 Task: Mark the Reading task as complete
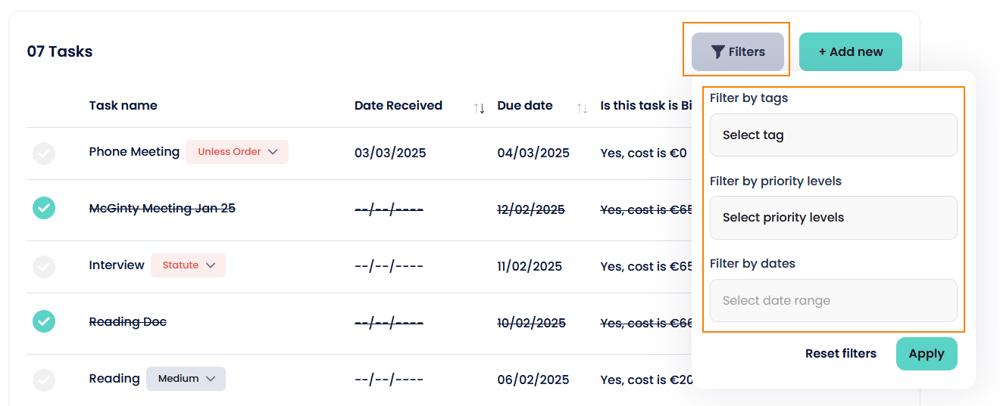(x=43, y=379)
